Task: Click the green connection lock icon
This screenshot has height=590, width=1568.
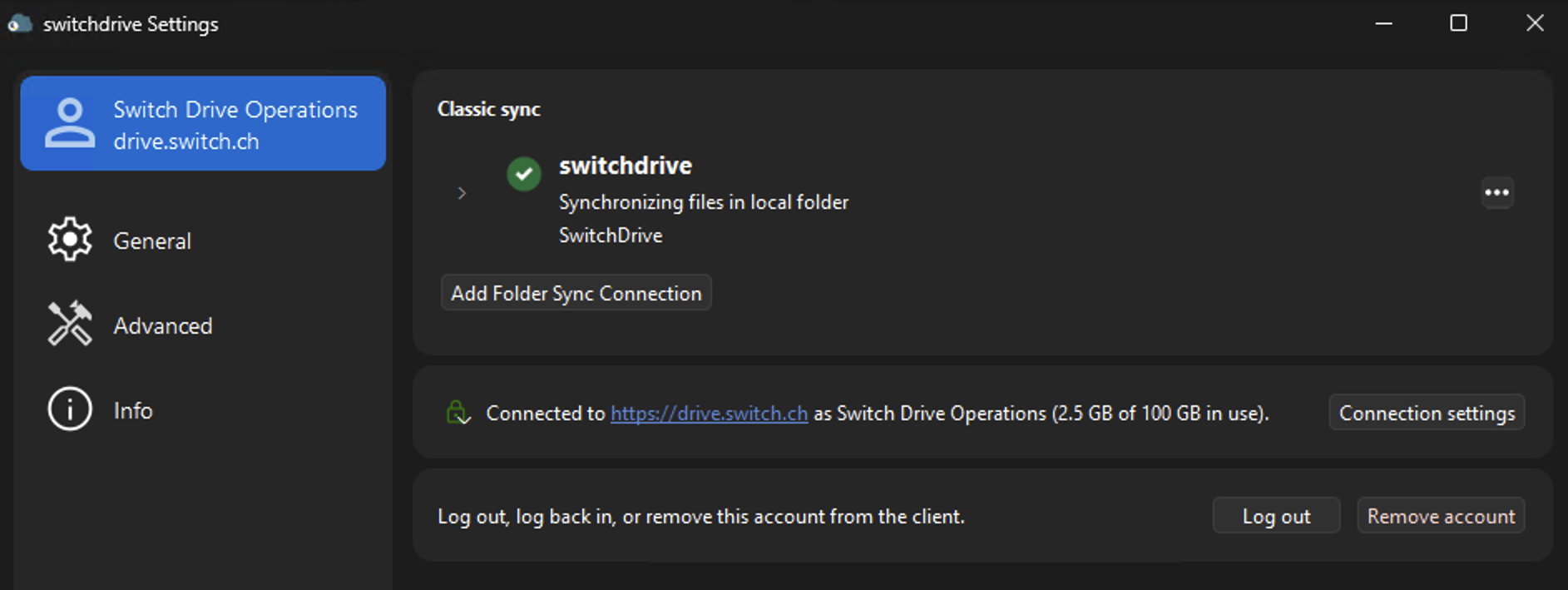Action: coord(458,412)
